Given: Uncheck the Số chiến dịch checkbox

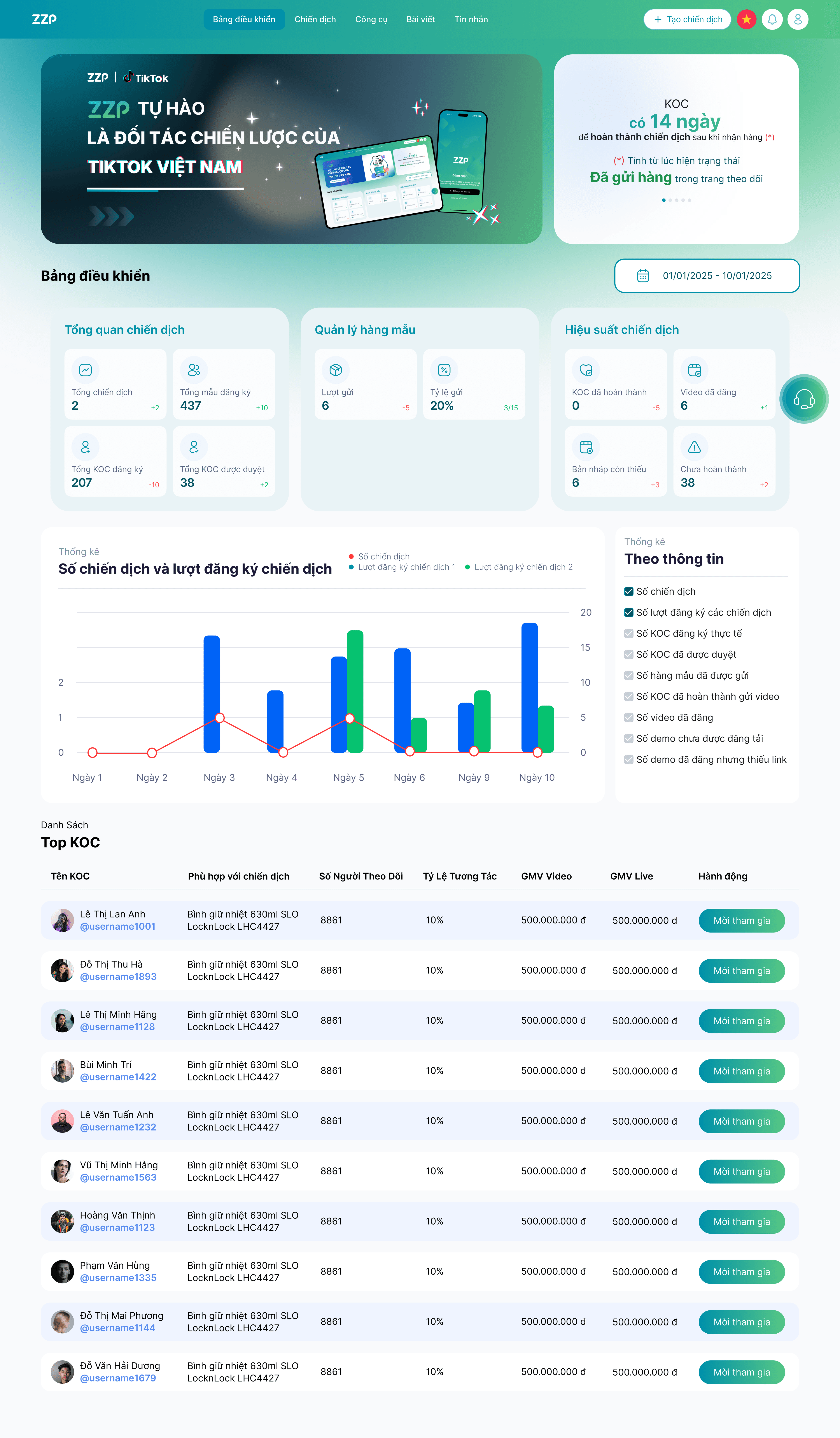Looking at the screenshot, I should 628,591.
